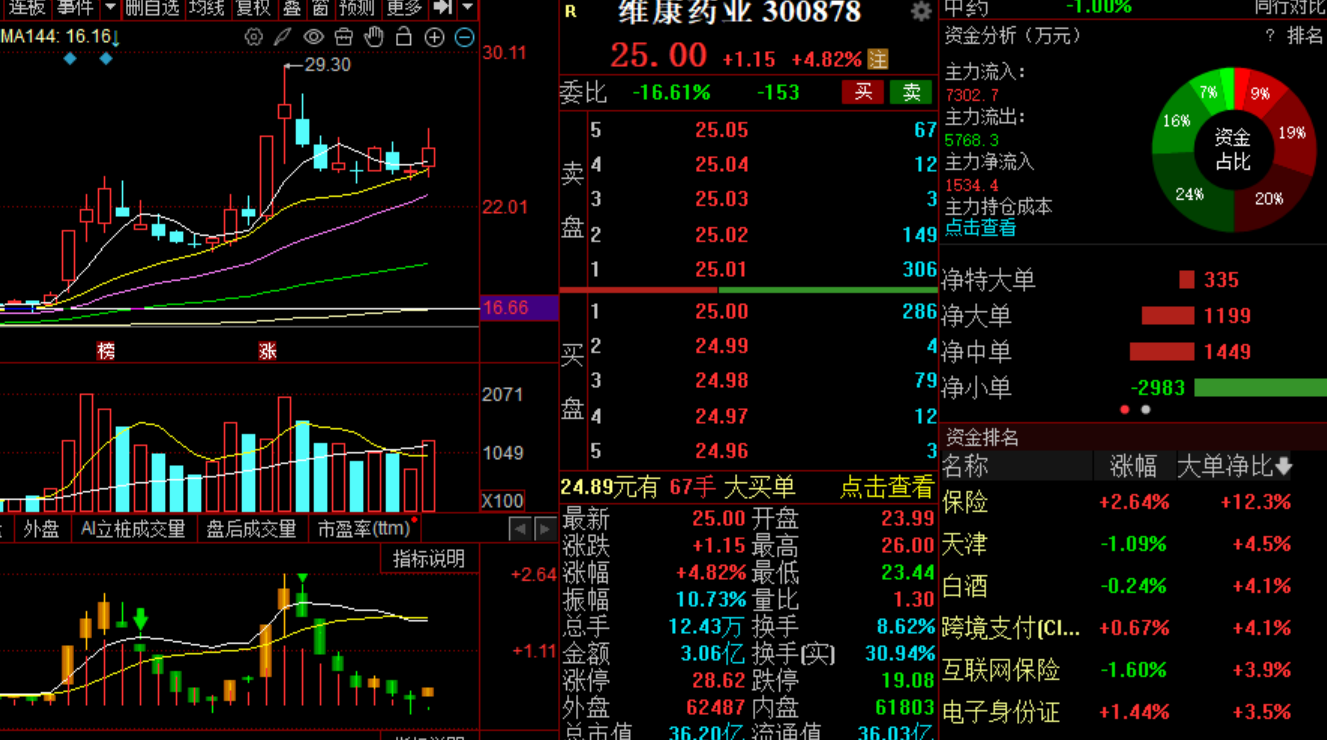Click the red 买 buy button

pos(863,92)
